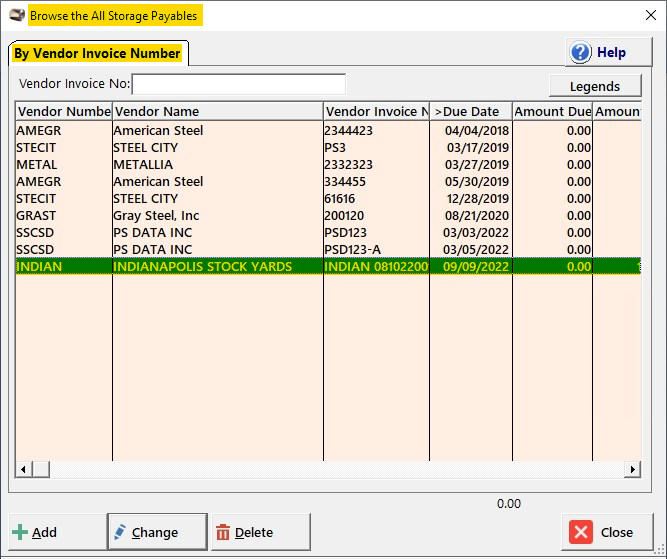The image size is (667, 559).
Task: Select the row with invoice PS3
Action: click(328, 147)
